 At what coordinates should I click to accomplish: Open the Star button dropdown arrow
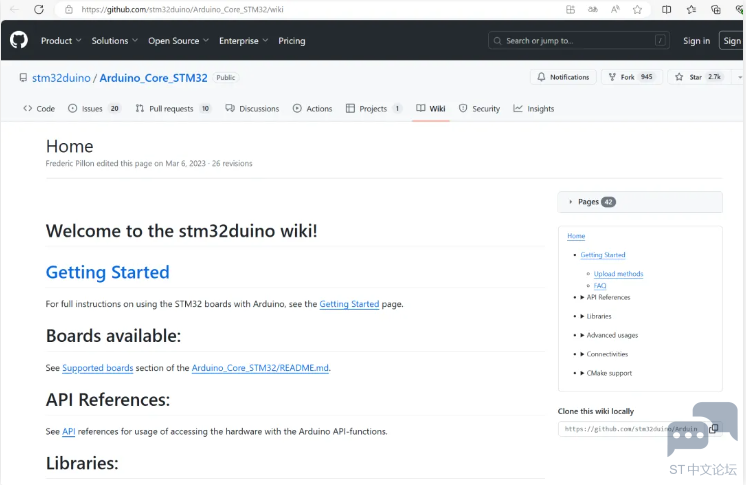[739, 77]
